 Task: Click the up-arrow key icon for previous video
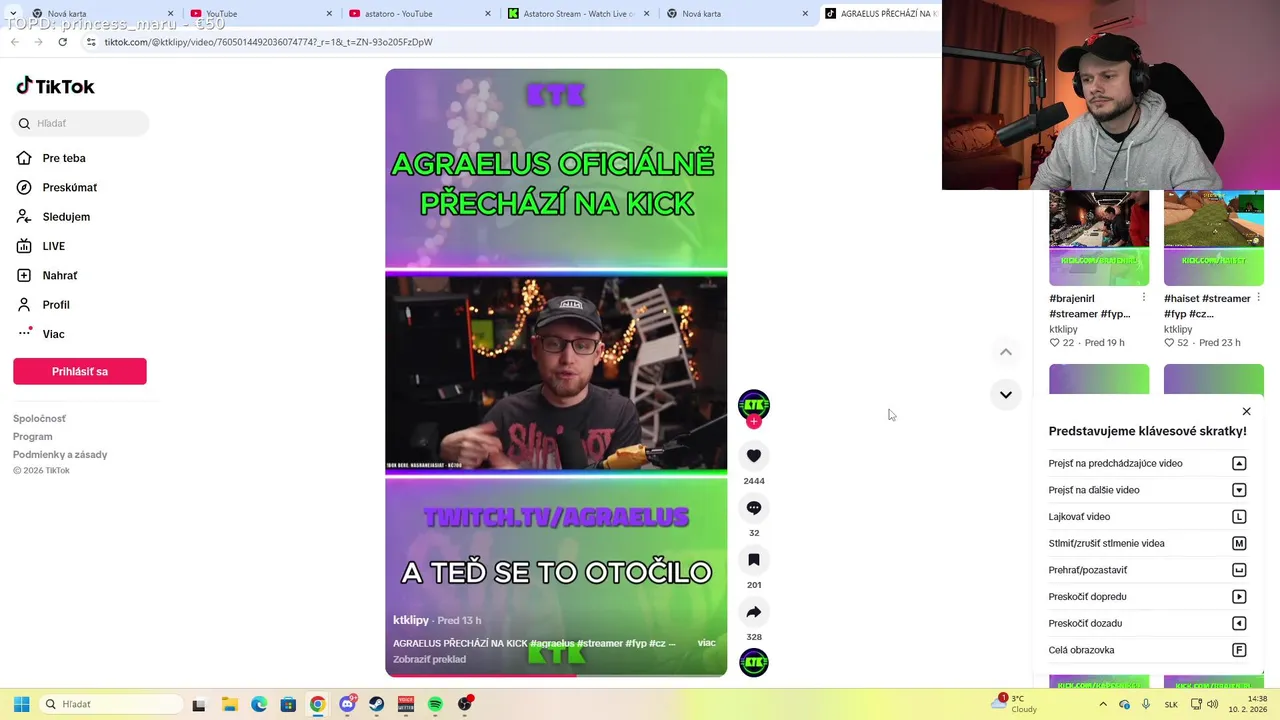[x=1239, y=463]
